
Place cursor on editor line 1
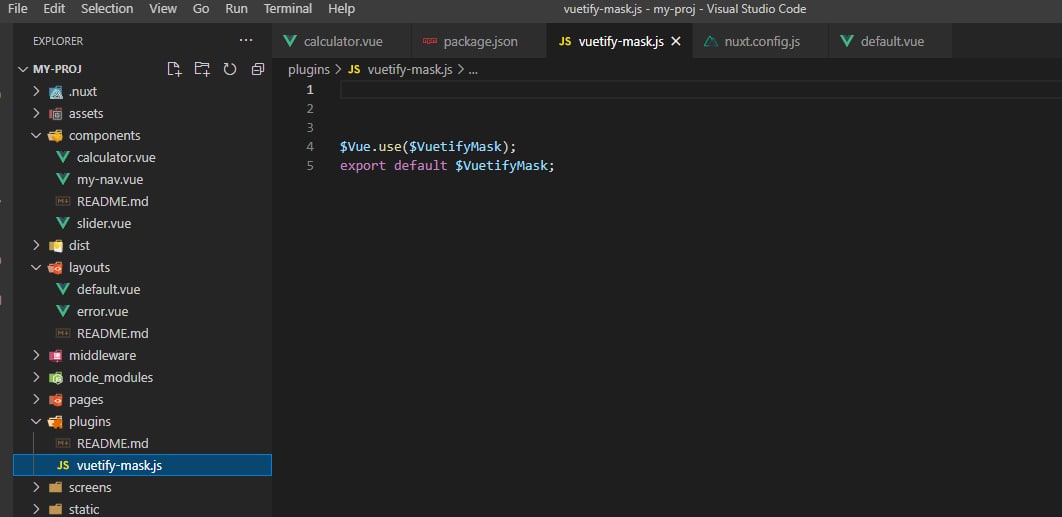click(x=700, y=89)
